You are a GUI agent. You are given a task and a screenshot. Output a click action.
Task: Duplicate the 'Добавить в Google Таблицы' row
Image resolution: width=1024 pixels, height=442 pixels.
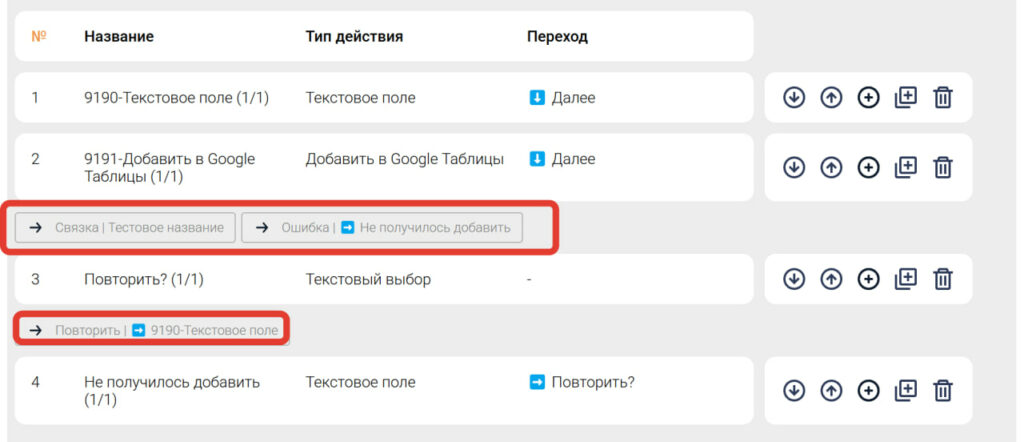point(905,168)
